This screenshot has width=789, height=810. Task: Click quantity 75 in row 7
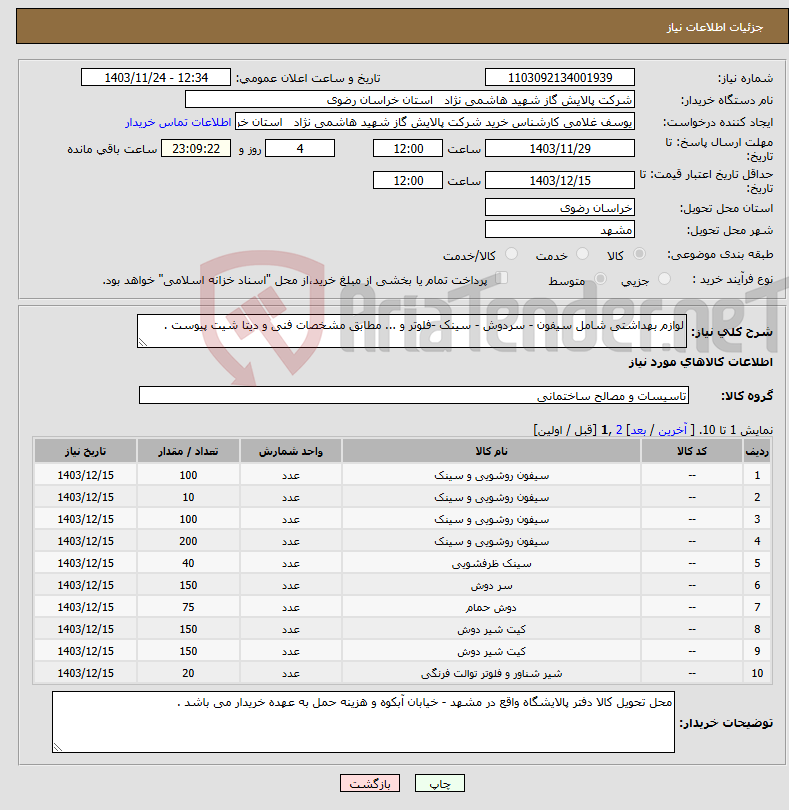[x=188, y=608]
